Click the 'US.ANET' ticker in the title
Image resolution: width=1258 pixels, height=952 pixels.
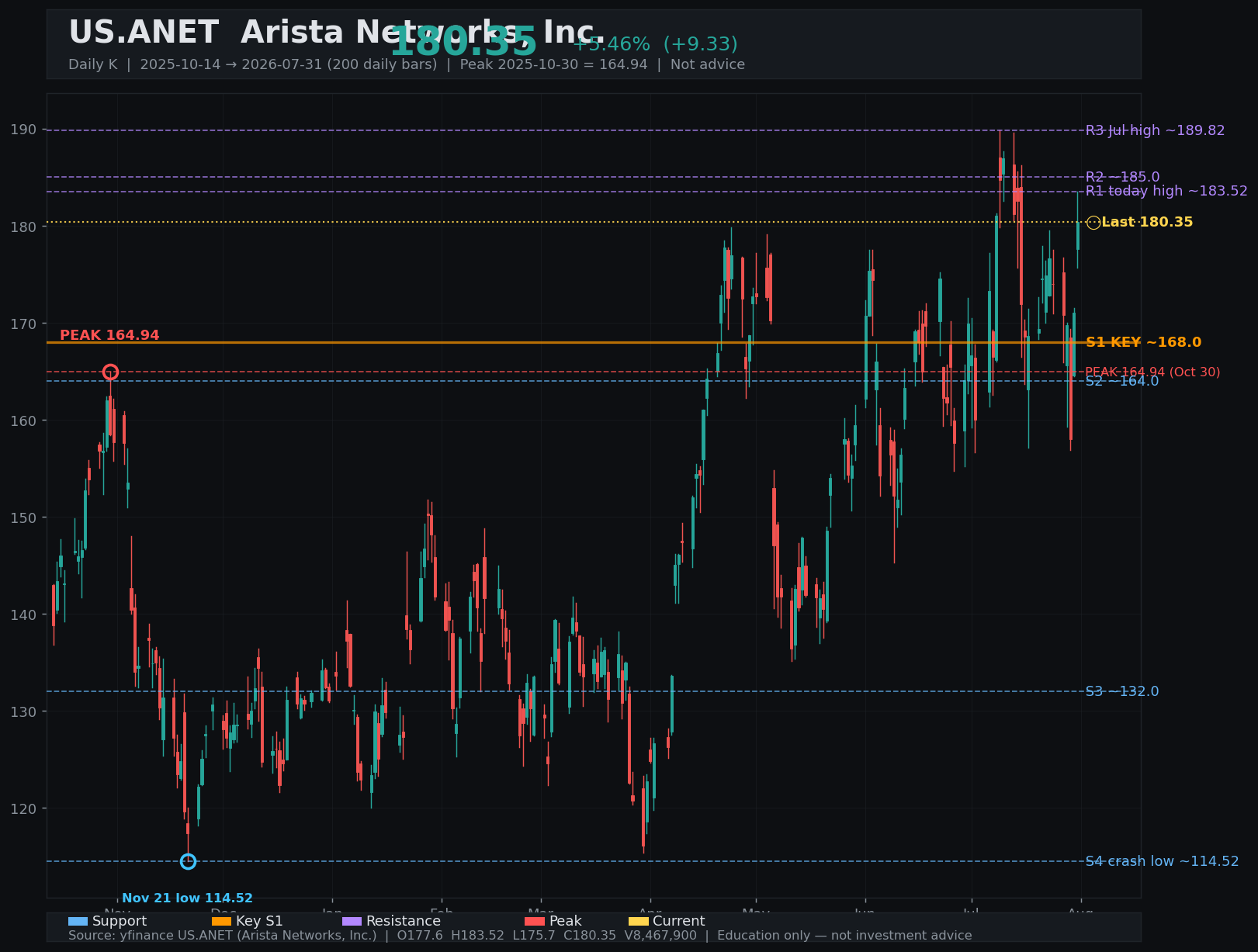click(144, 33)
